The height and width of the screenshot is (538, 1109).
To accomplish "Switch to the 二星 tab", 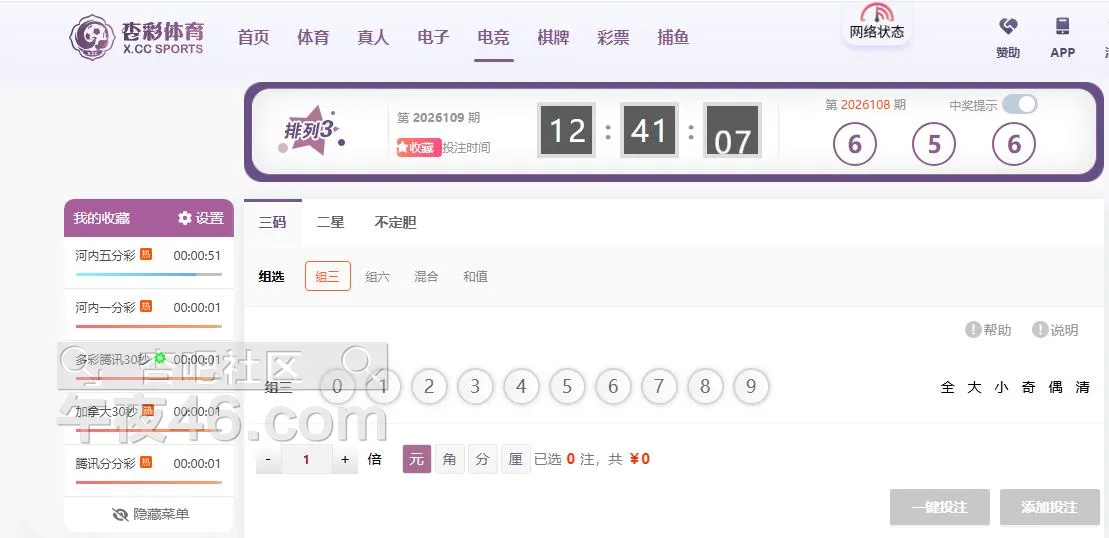I will [x=330, y=222].
